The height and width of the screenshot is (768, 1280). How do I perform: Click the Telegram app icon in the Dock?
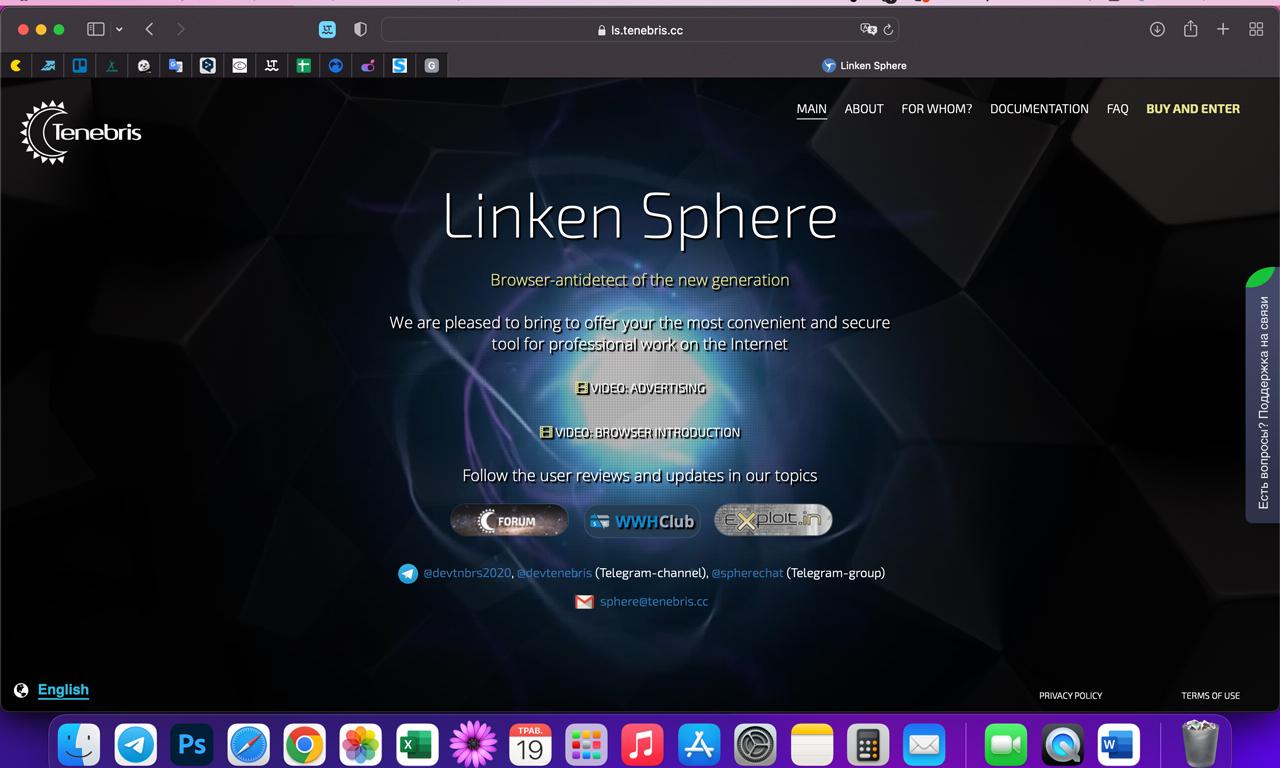pos(135,744)
